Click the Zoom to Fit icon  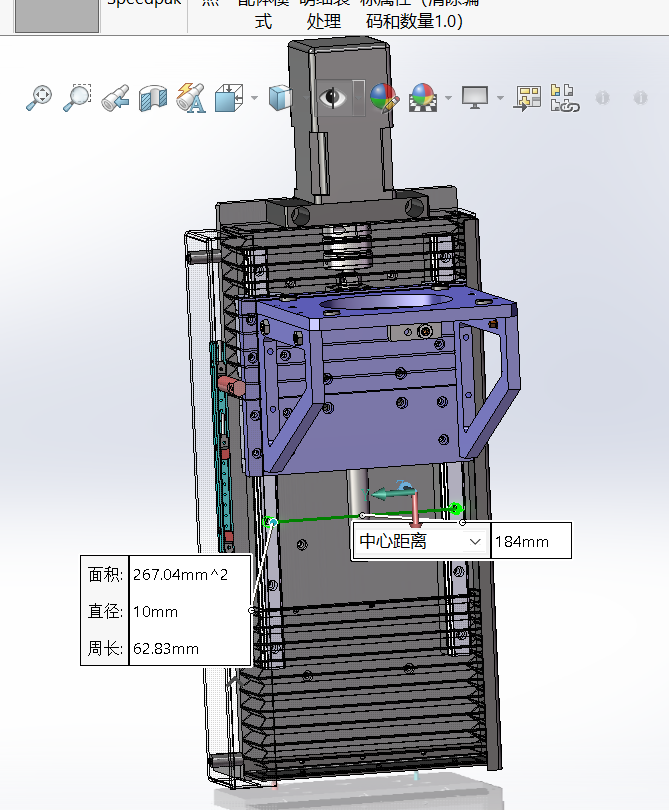point(39,98)
